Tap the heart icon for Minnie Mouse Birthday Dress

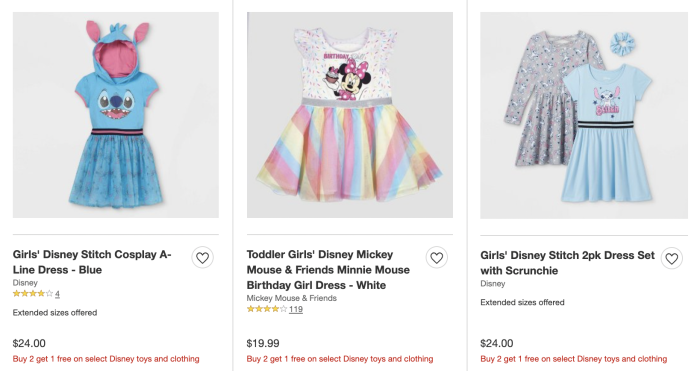(437, 258)
